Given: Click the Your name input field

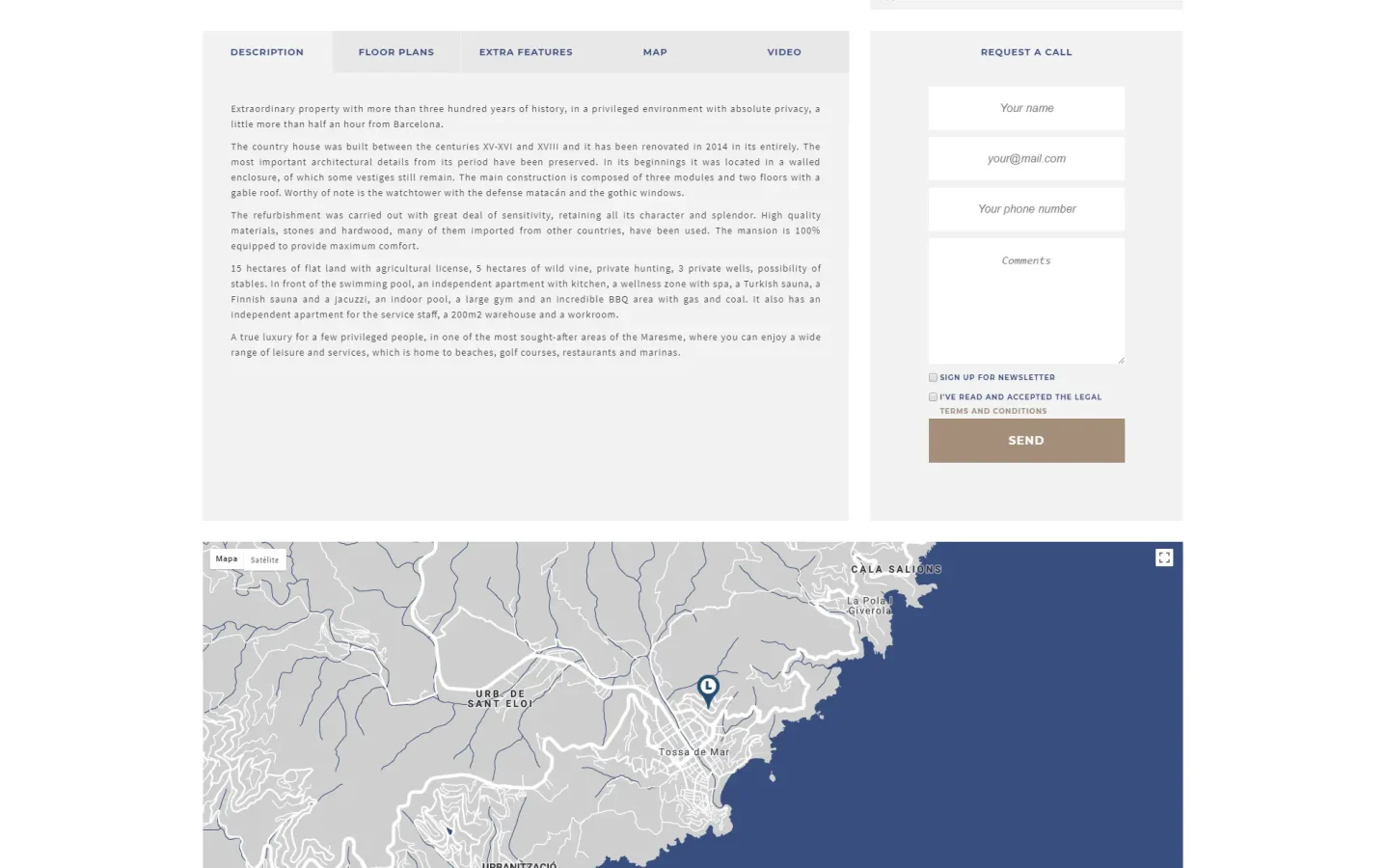Looking at the screenshot, I should point(1025,108).
